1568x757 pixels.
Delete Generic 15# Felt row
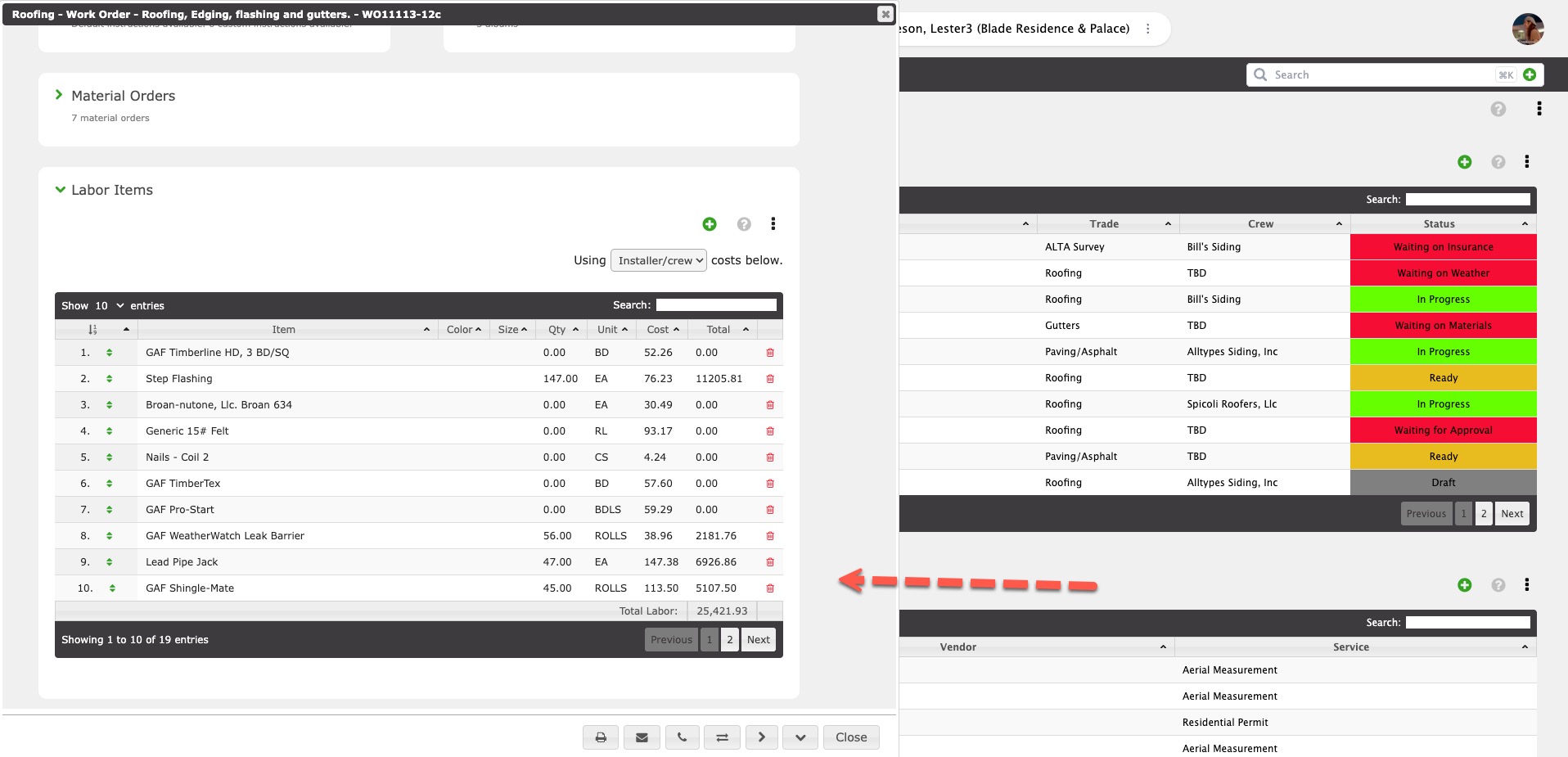[770, 431]
